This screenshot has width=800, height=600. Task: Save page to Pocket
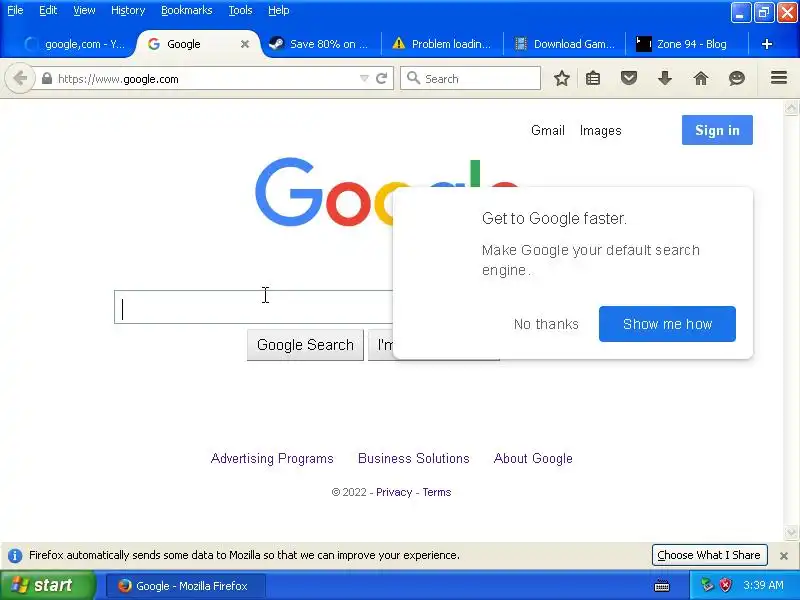[629, 79]
